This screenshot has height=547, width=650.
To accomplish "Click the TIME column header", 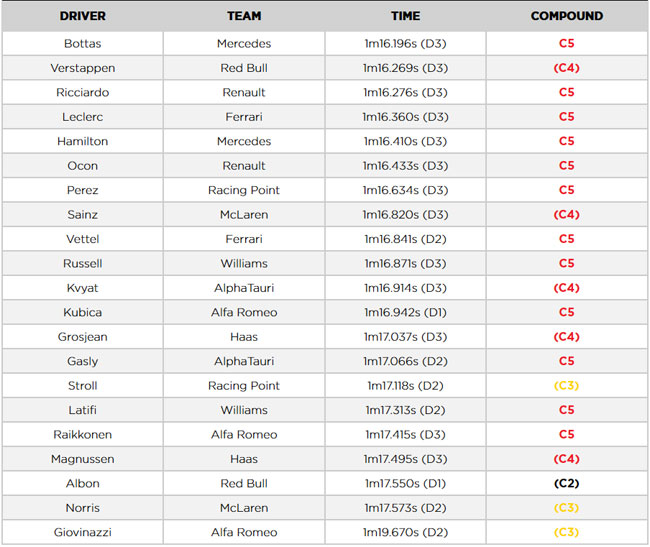I will tap(405, 16).
